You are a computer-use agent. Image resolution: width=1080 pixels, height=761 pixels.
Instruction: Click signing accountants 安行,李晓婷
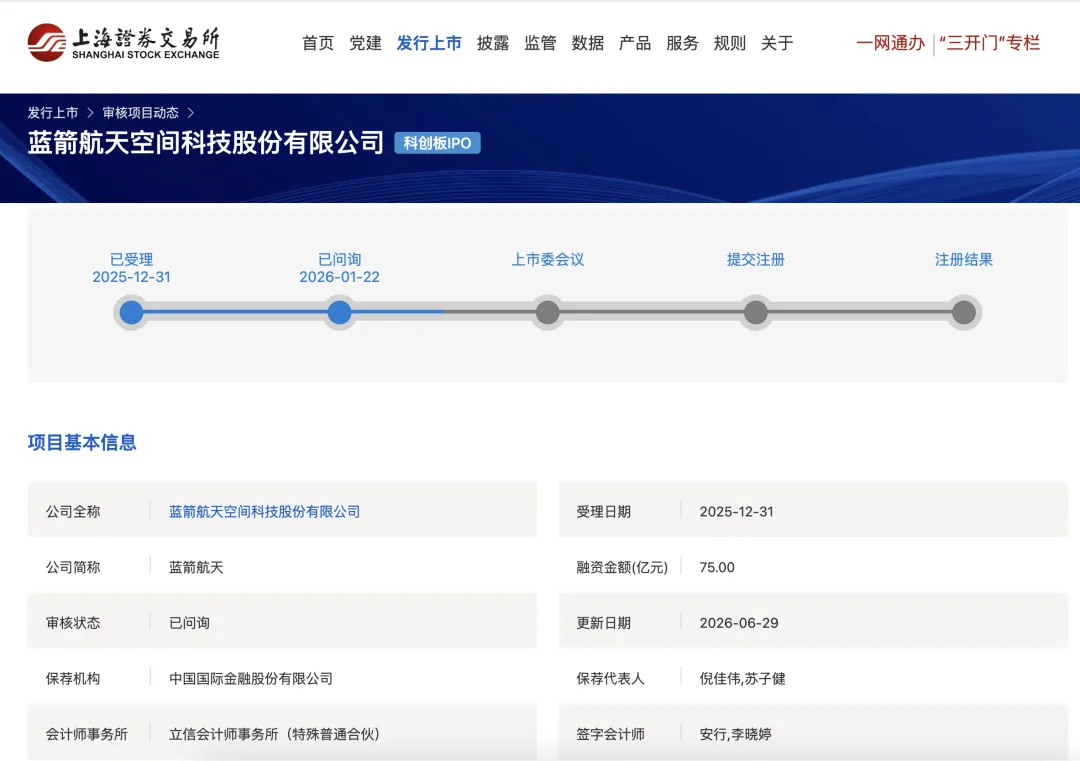[x=736, y=734]
